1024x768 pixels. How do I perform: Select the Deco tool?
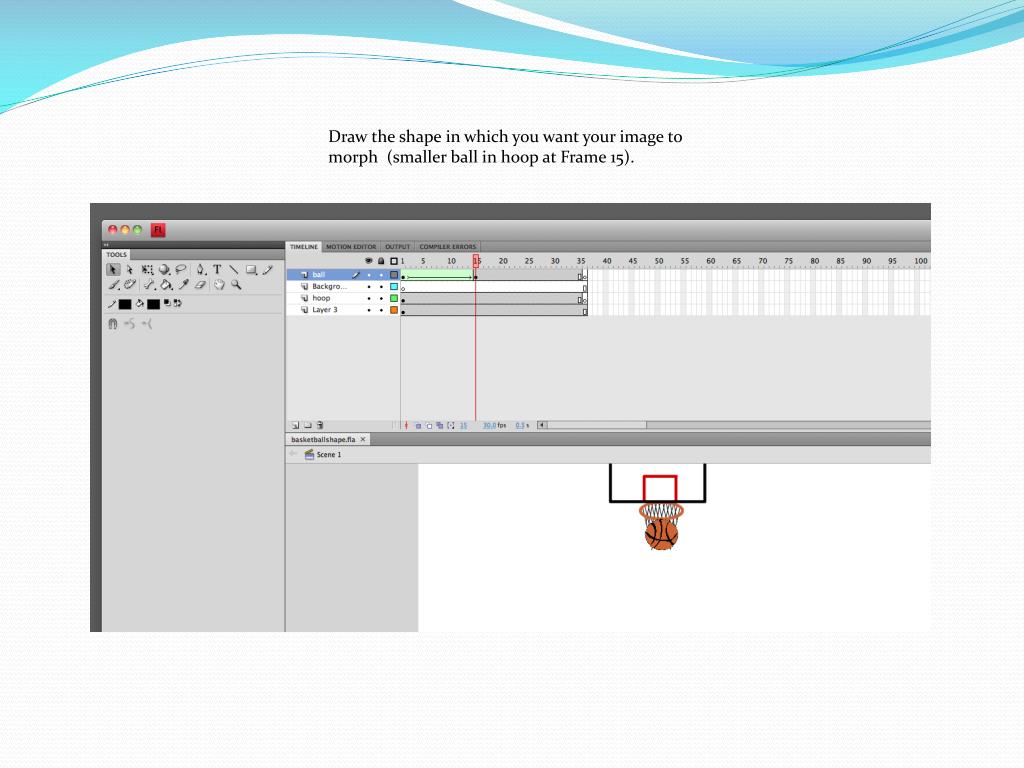(130, 285)
